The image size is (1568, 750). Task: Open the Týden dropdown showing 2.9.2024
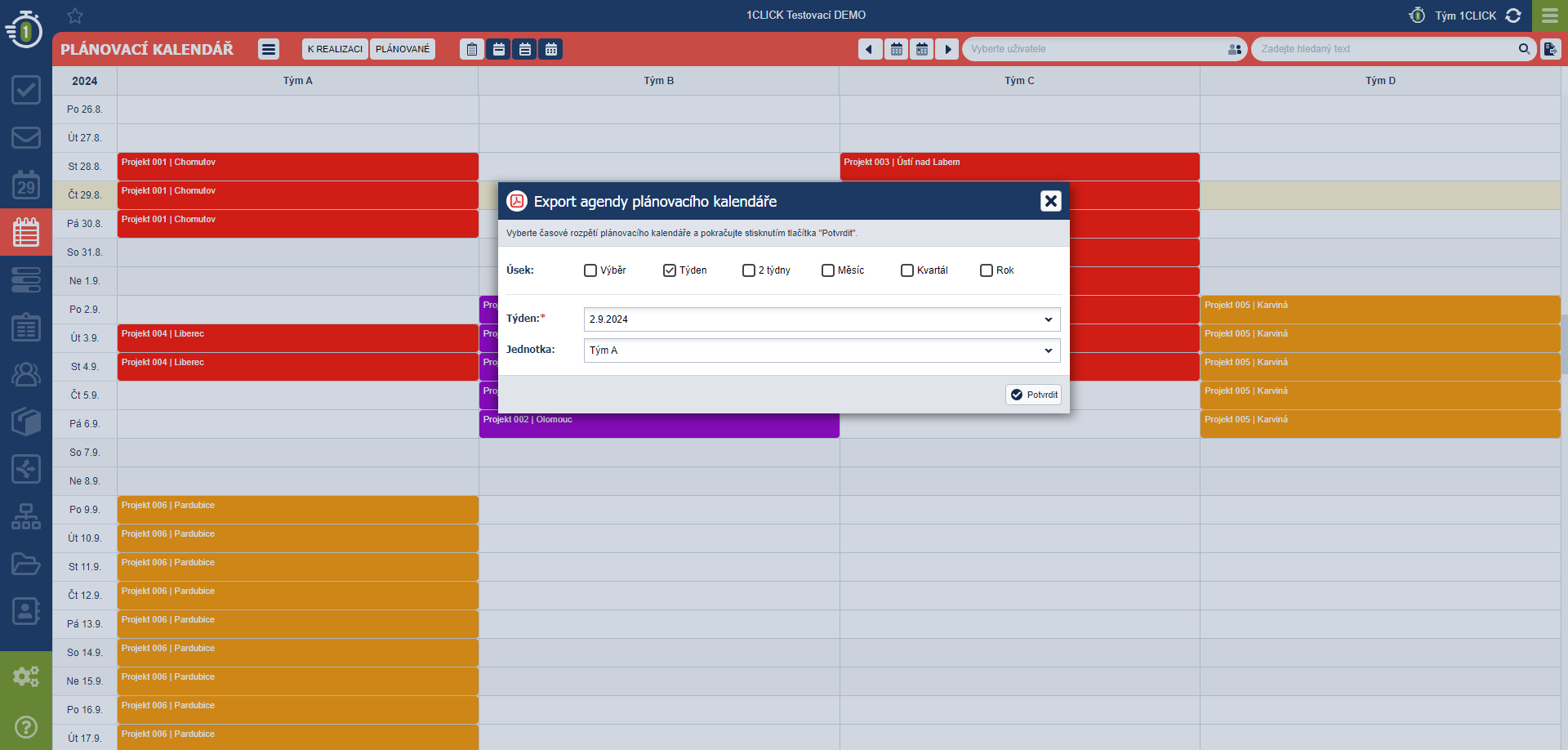point(822,319)
